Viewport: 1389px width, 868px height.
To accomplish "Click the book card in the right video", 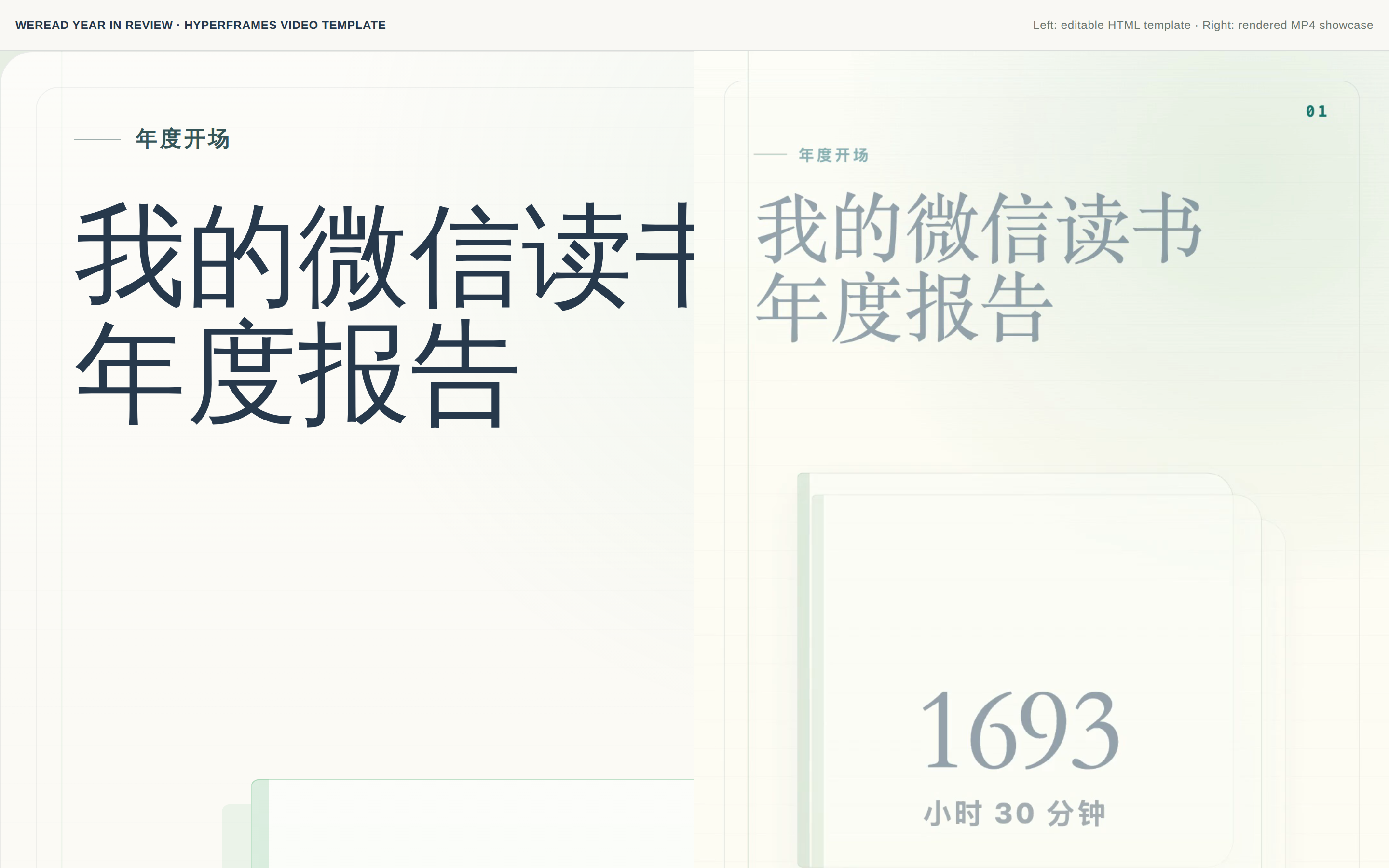I will click(x=1015, y=669).
